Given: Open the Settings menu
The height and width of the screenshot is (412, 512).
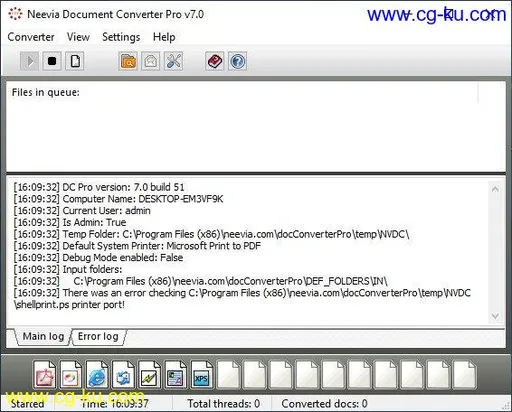Looking at the screenshot, I should [x=121, y=37].
